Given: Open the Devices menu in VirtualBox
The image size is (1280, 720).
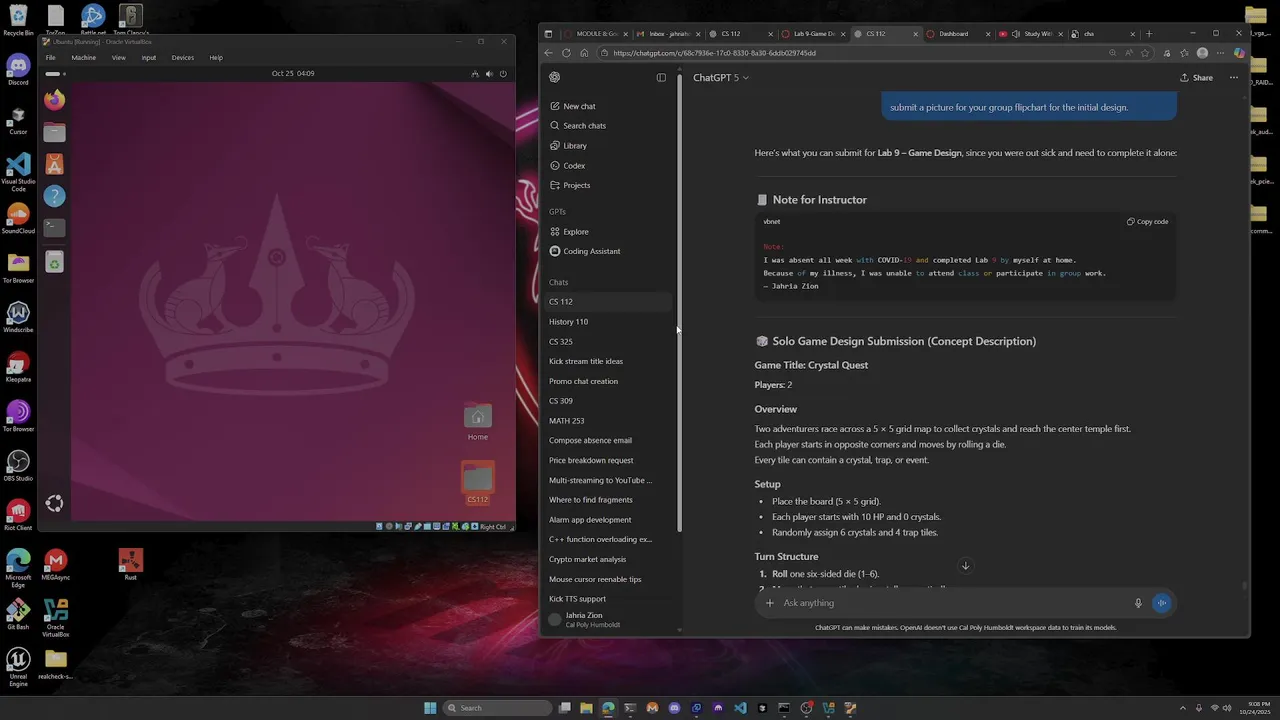Looking at the screenshot, I should click(183, 58).
